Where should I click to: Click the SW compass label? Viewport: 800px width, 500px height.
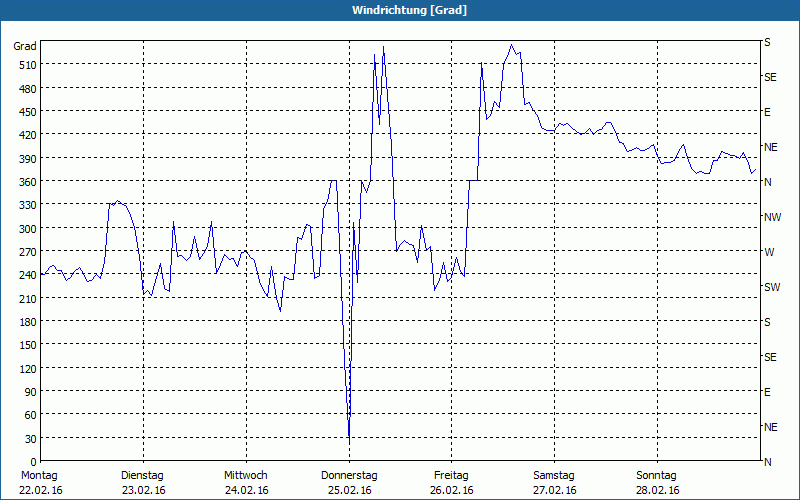pyautogui.click(x=772, y=287)
